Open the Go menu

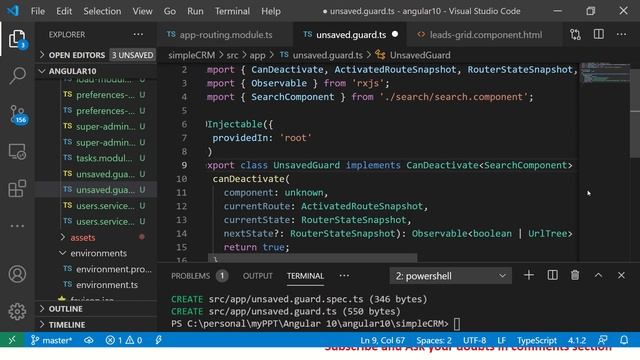point(170,11)
